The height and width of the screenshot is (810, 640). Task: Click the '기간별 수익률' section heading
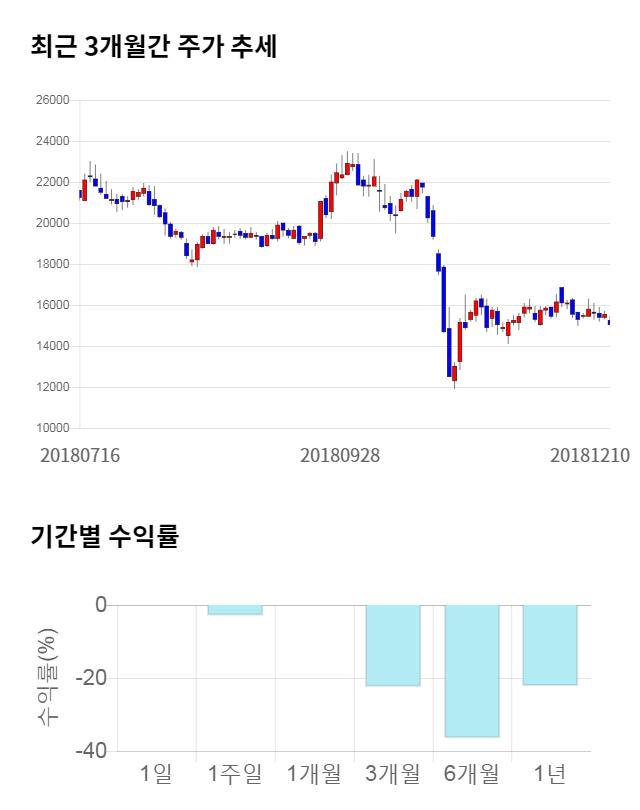click(x=104, y=536)
